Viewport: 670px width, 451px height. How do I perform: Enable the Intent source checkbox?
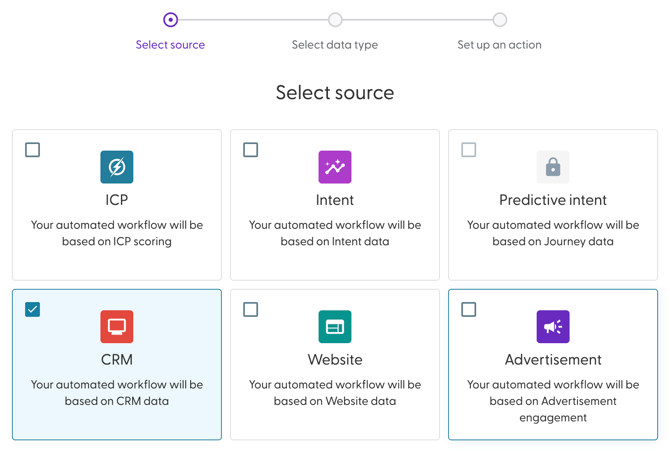pyautogui.click(x=251, y=150)
